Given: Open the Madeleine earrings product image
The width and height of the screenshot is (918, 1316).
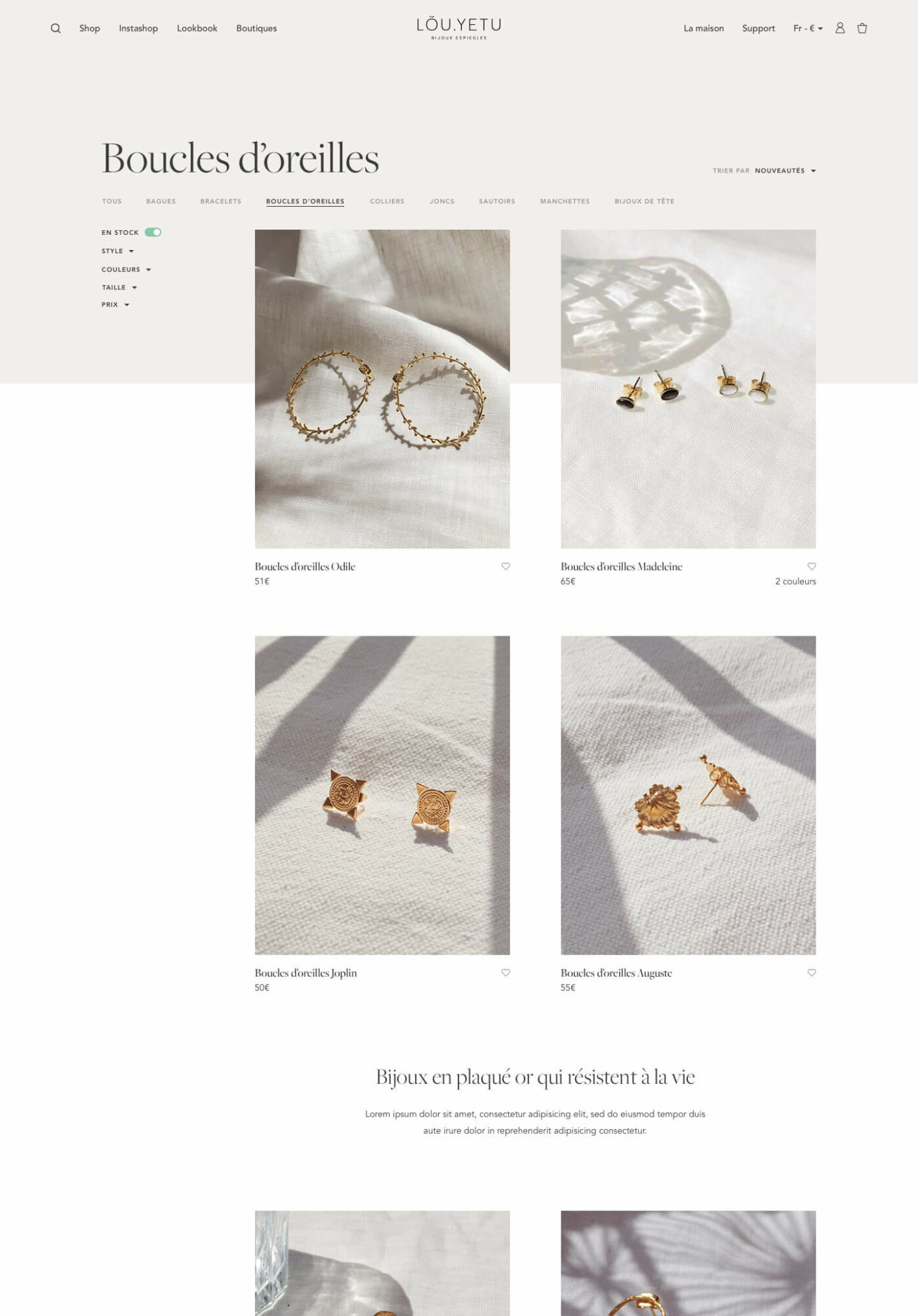Looking at the screenshot, I should (688, 388).
